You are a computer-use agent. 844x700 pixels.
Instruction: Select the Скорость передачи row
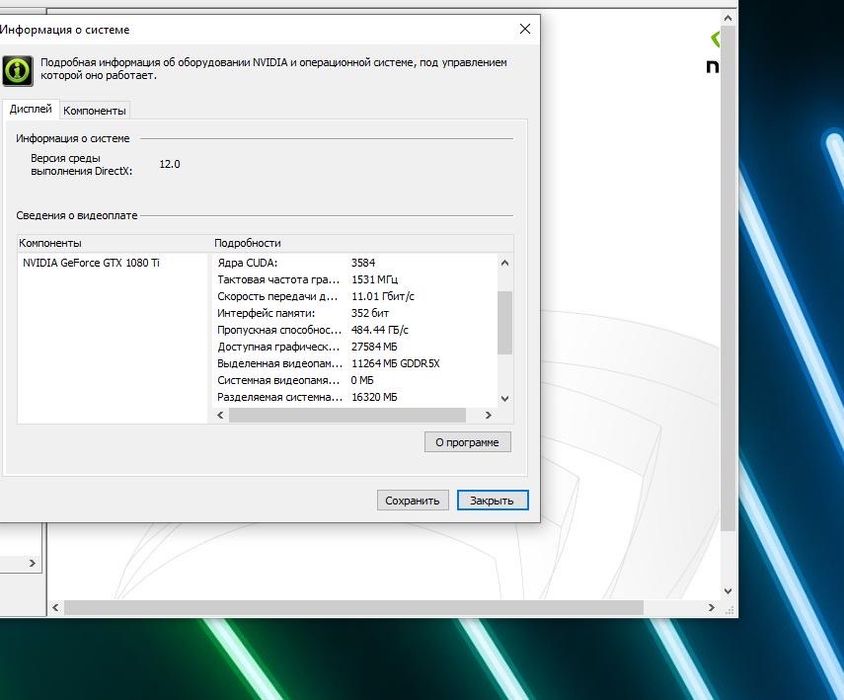point(355,296)
